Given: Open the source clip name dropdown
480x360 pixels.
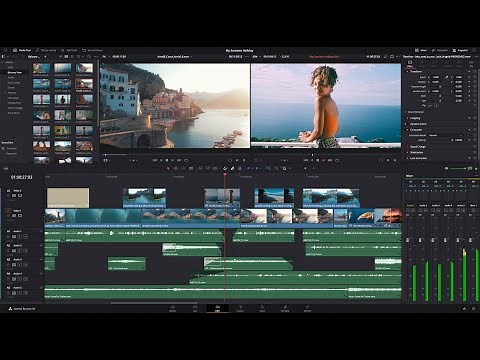Looking at the screenshot, I should click(174, 57).
